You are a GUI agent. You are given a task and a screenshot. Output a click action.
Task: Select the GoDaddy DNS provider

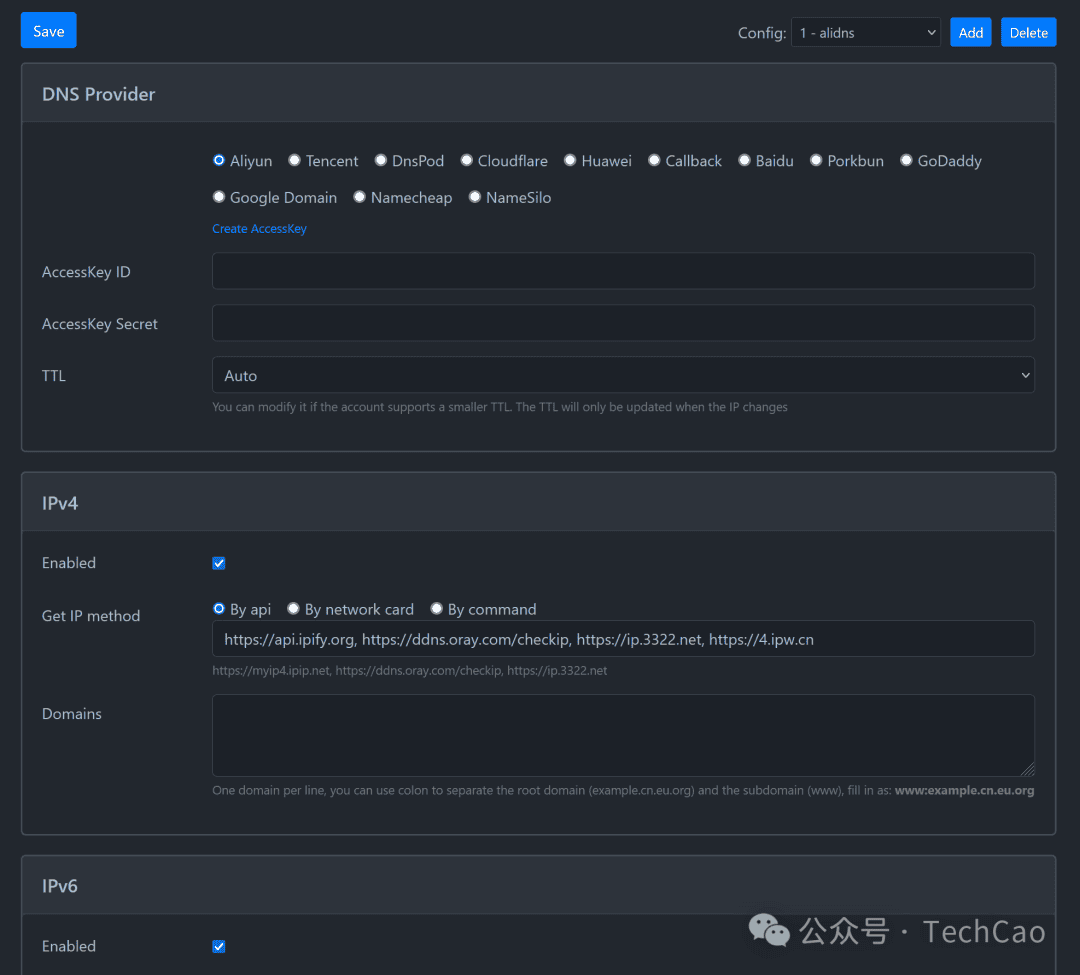pos(906,160)
